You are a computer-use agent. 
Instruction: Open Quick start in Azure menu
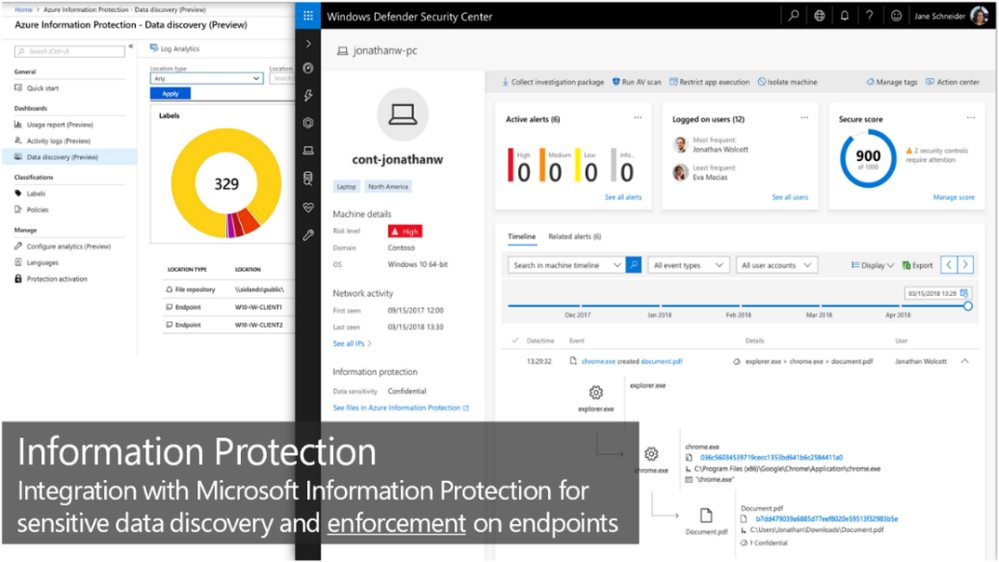click(42, 88)
